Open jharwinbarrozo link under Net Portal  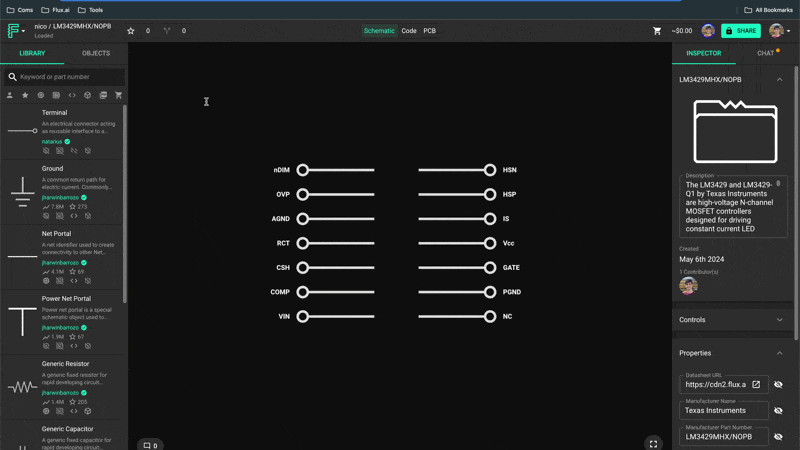click(60, 263)
